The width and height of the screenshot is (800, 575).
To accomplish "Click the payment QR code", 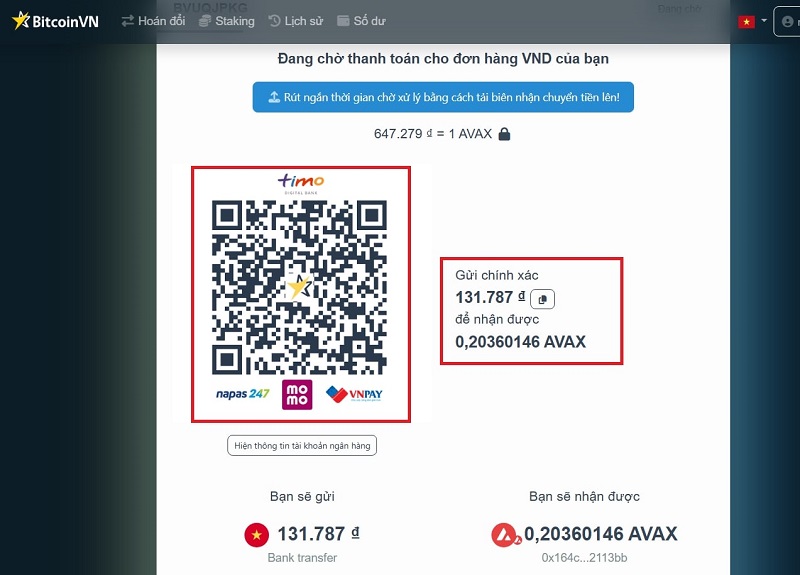I will [x=299, y=288].
